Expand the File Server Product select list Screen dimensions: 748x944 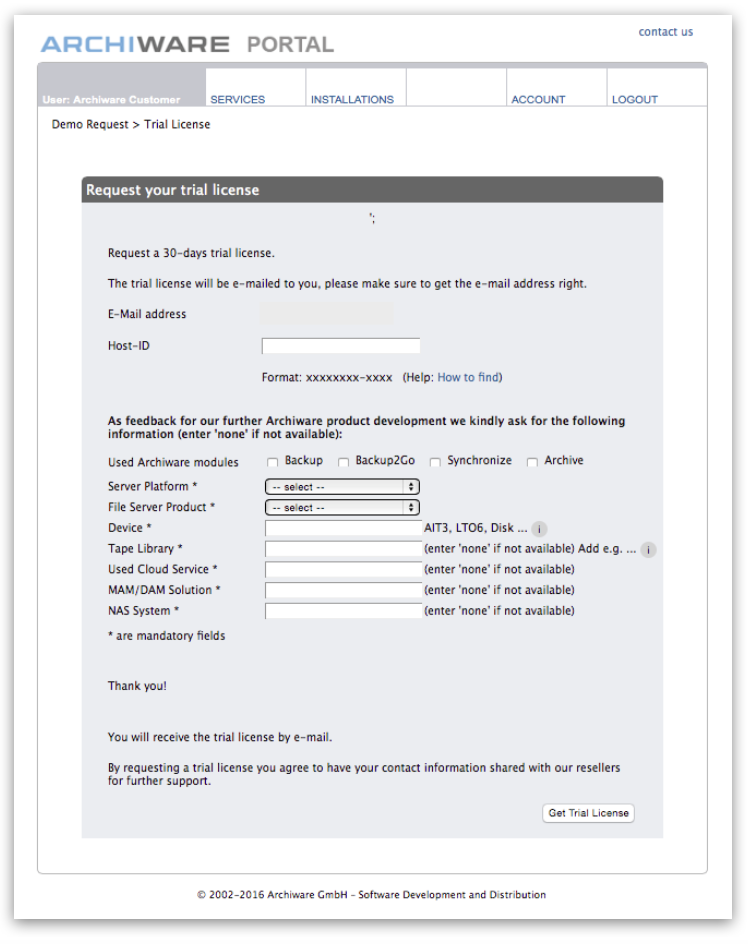point(341,508)
